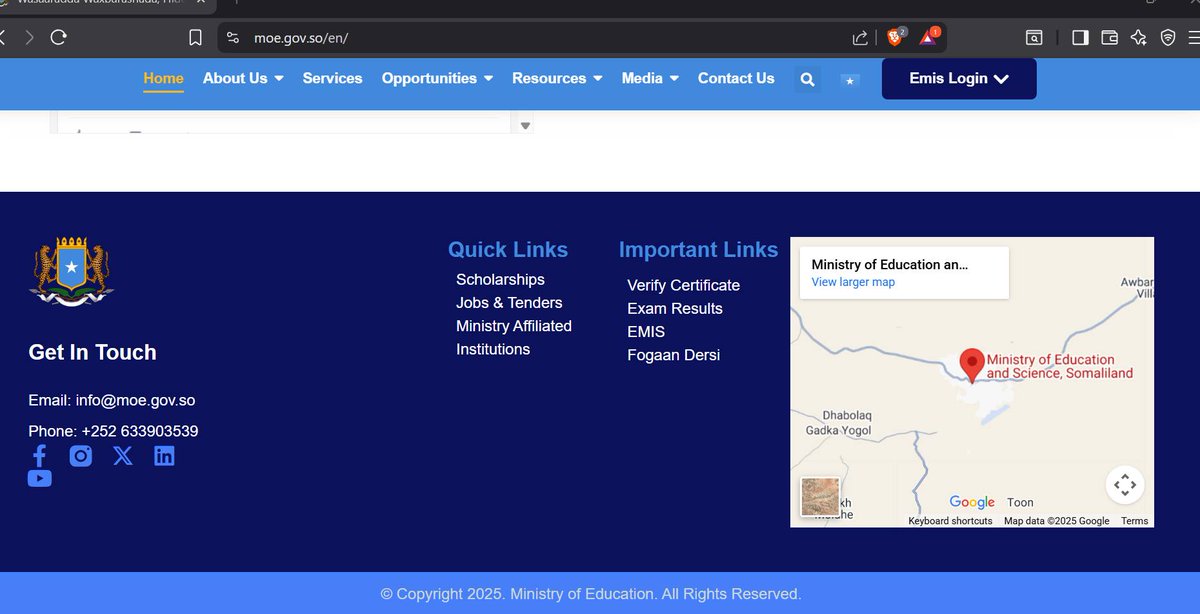Open Leo AI sparkle icon

(x=1138, y=38)
